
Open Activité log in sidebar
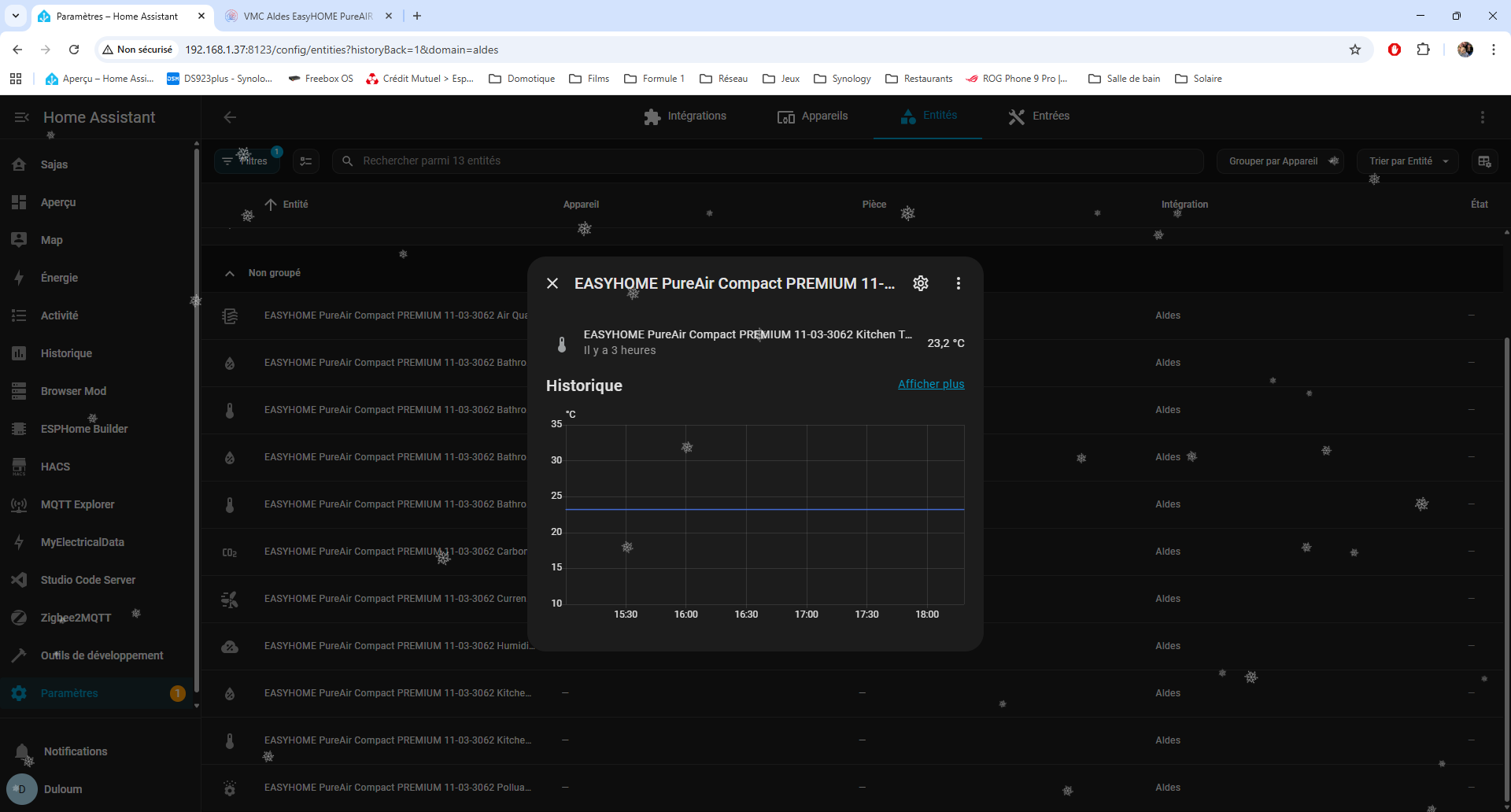(97, 316)
